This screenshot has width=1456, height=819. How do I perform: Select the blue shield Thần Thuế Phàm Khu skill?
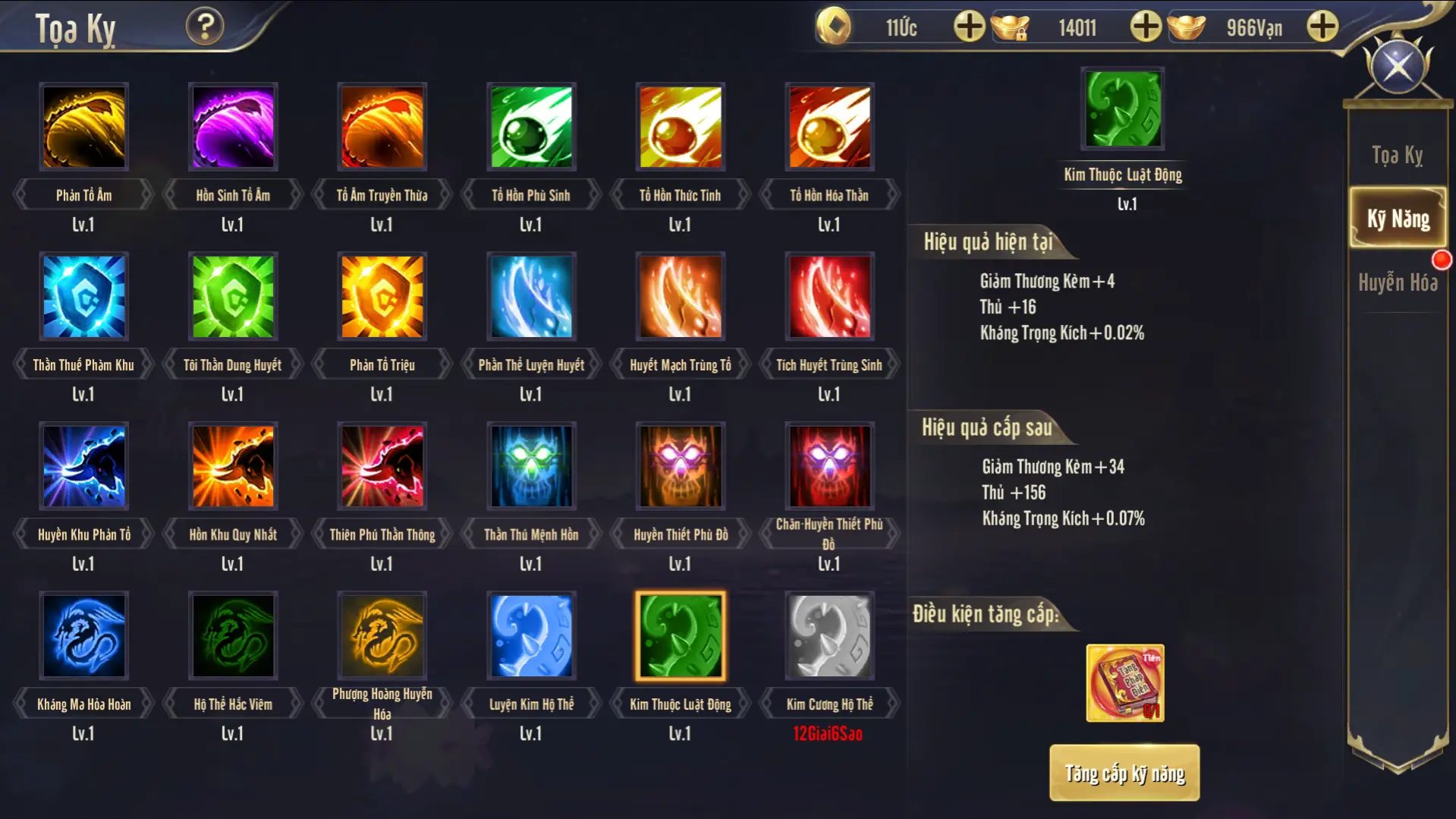[x=83, y=297]
